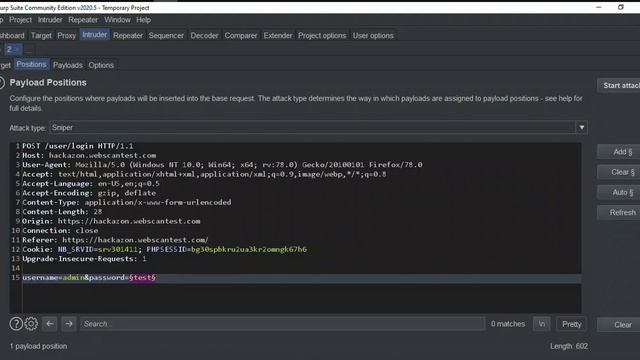This screenshot has width=640, height=360.
Task: Click the '1 payload position' status text
Action: [x=38, y=346]
